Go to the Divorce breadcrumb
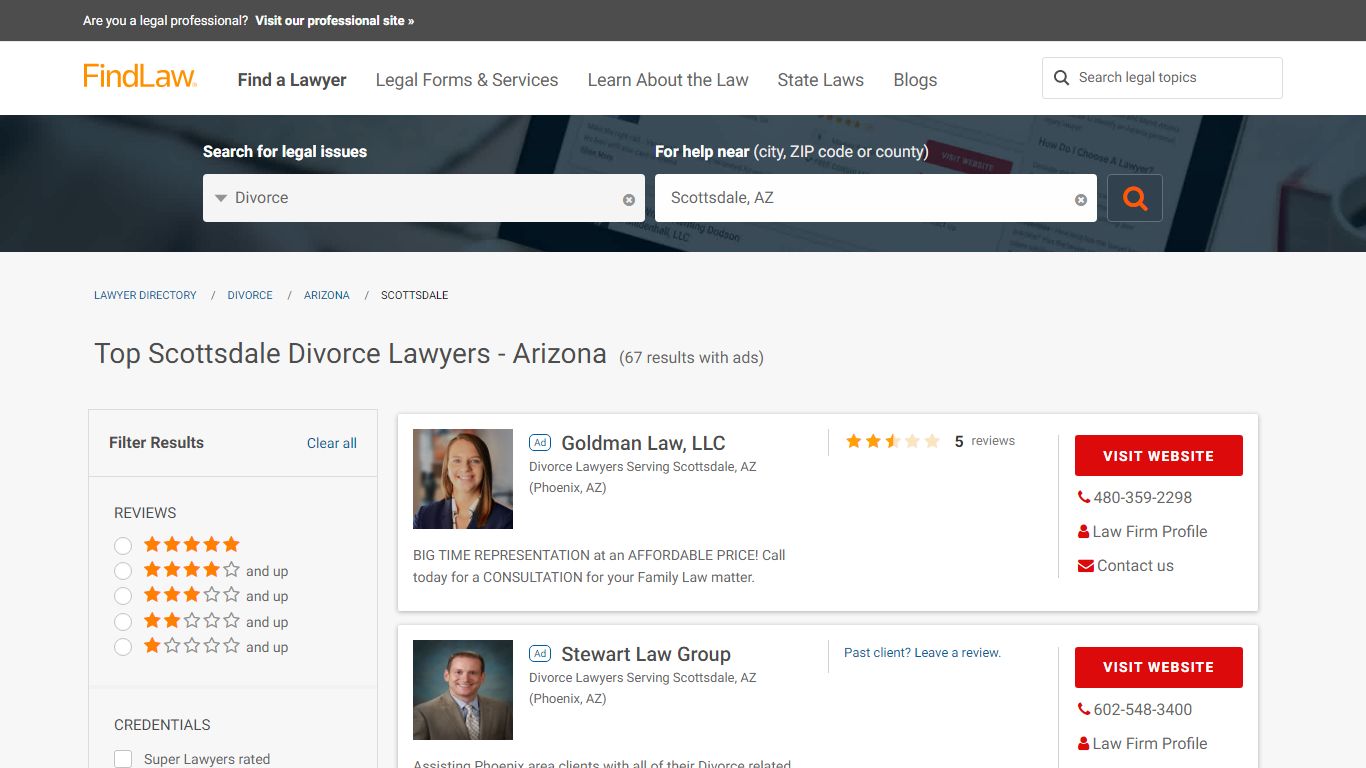Image resolution: width=1366 pixels, height=768 pixels. tap(250, 295)
